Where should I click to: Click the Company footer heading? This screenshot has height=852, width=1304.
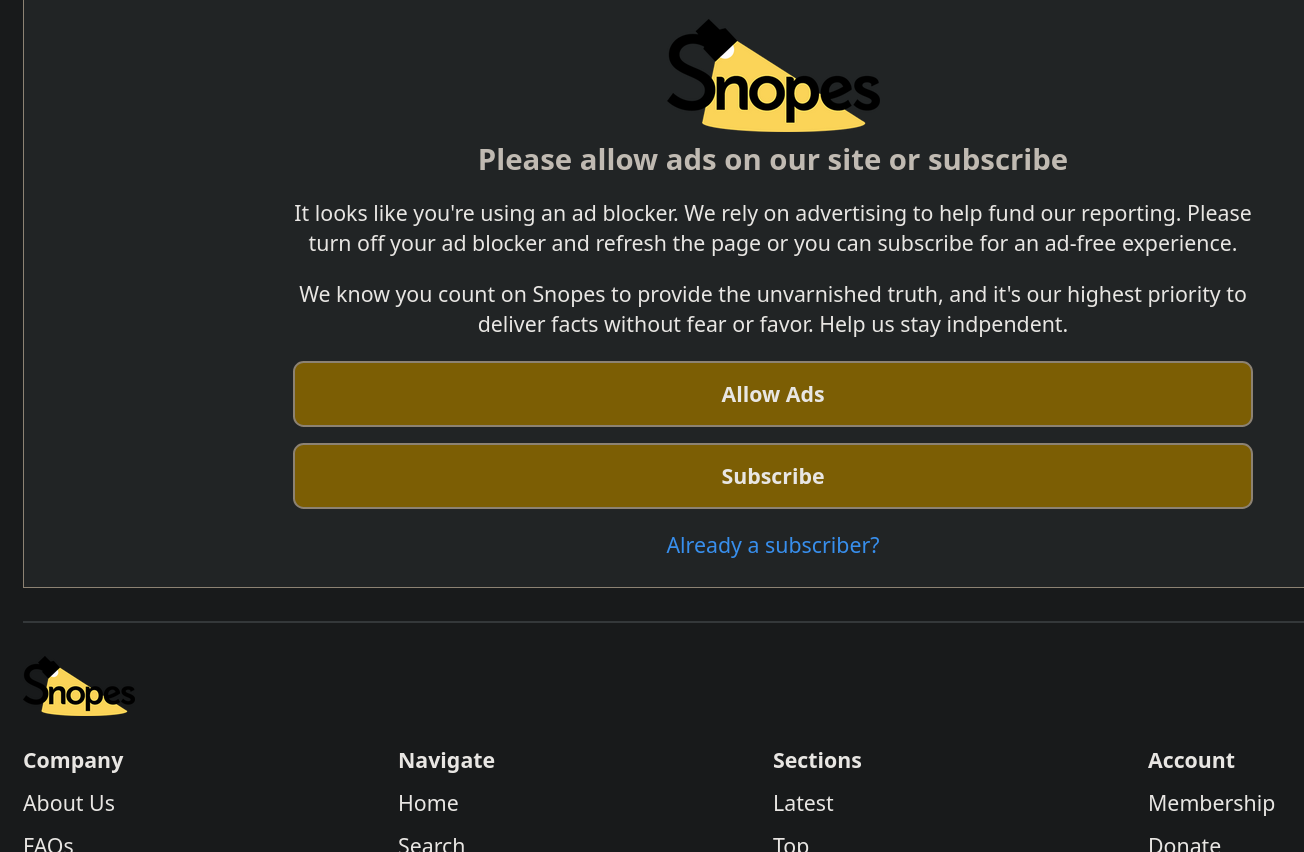pyautogui.click(x=73, y=760)
